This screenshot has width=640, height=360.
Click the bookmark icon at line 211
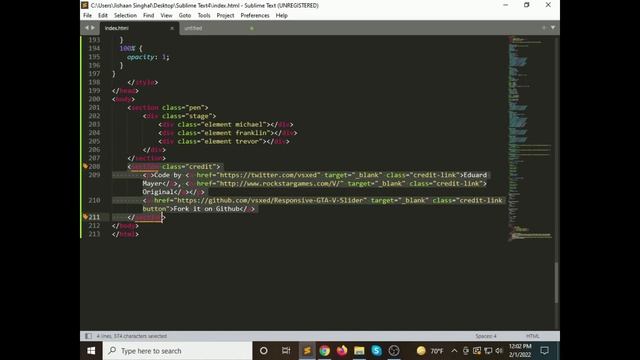click(x=85, y=217)
